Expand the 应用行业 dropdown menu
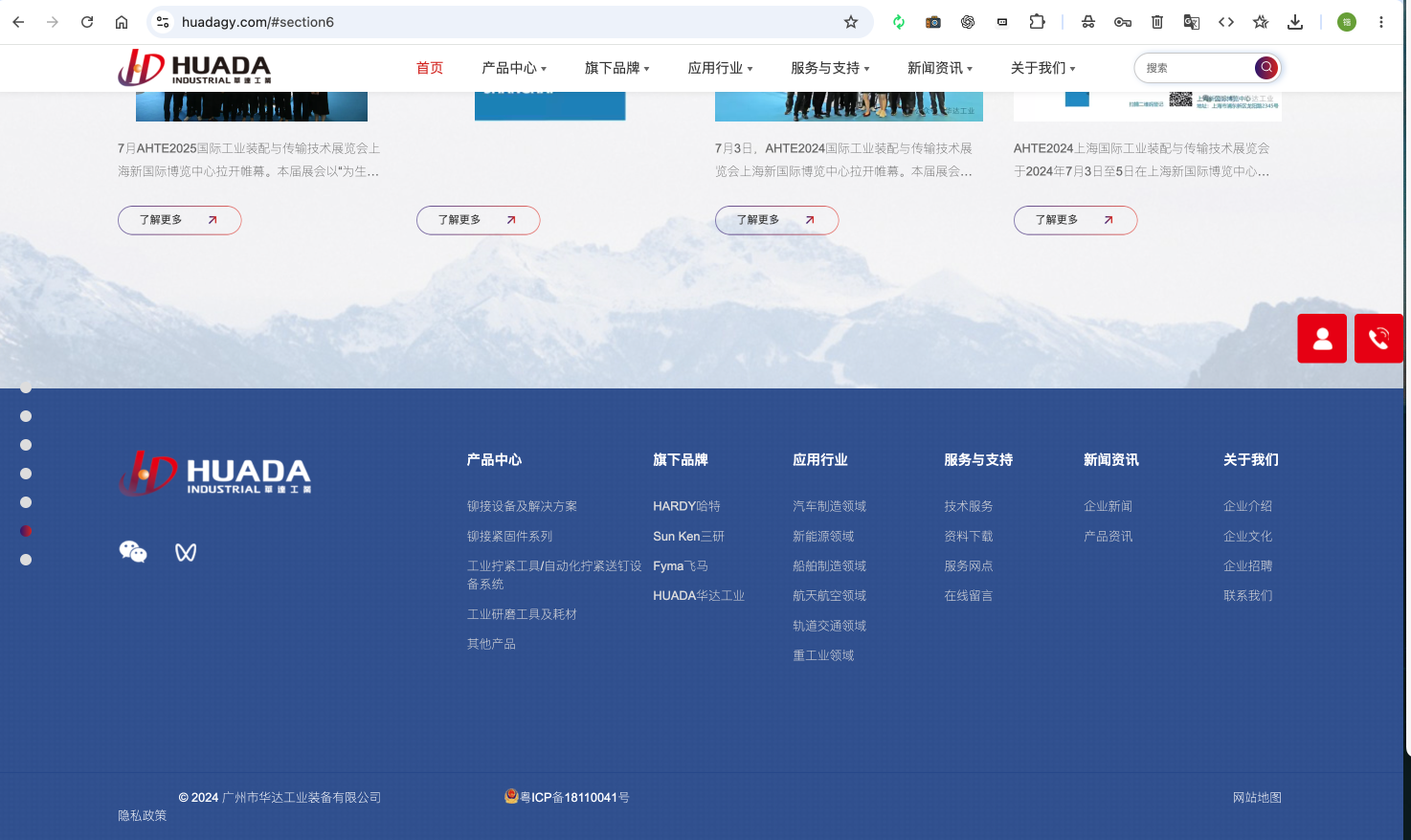Viewport: 1411px width, 840px height. 721,68
